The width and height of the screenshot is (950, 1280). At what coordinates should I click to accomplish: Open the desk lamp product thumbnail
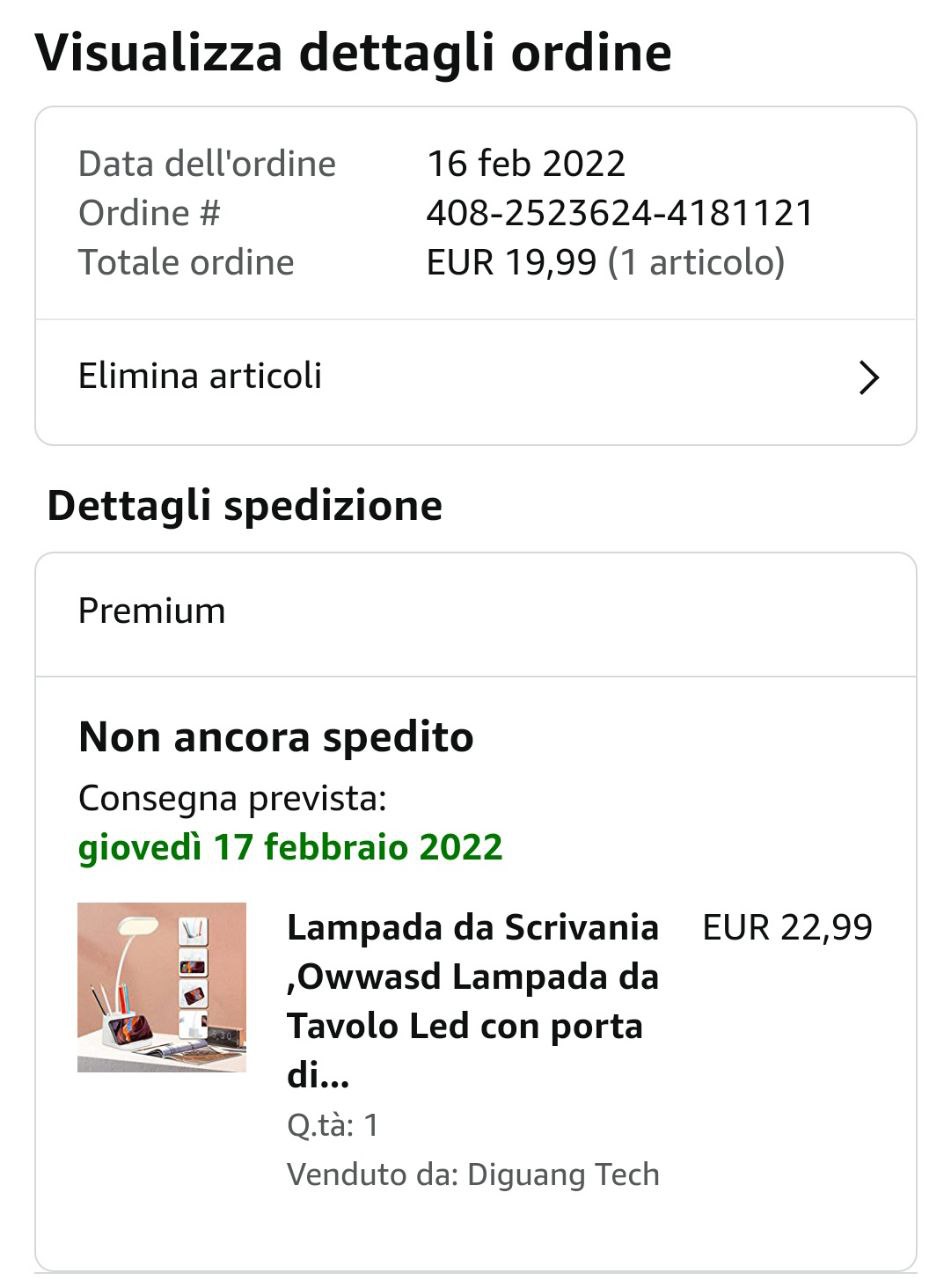click(x=162, y=987)
